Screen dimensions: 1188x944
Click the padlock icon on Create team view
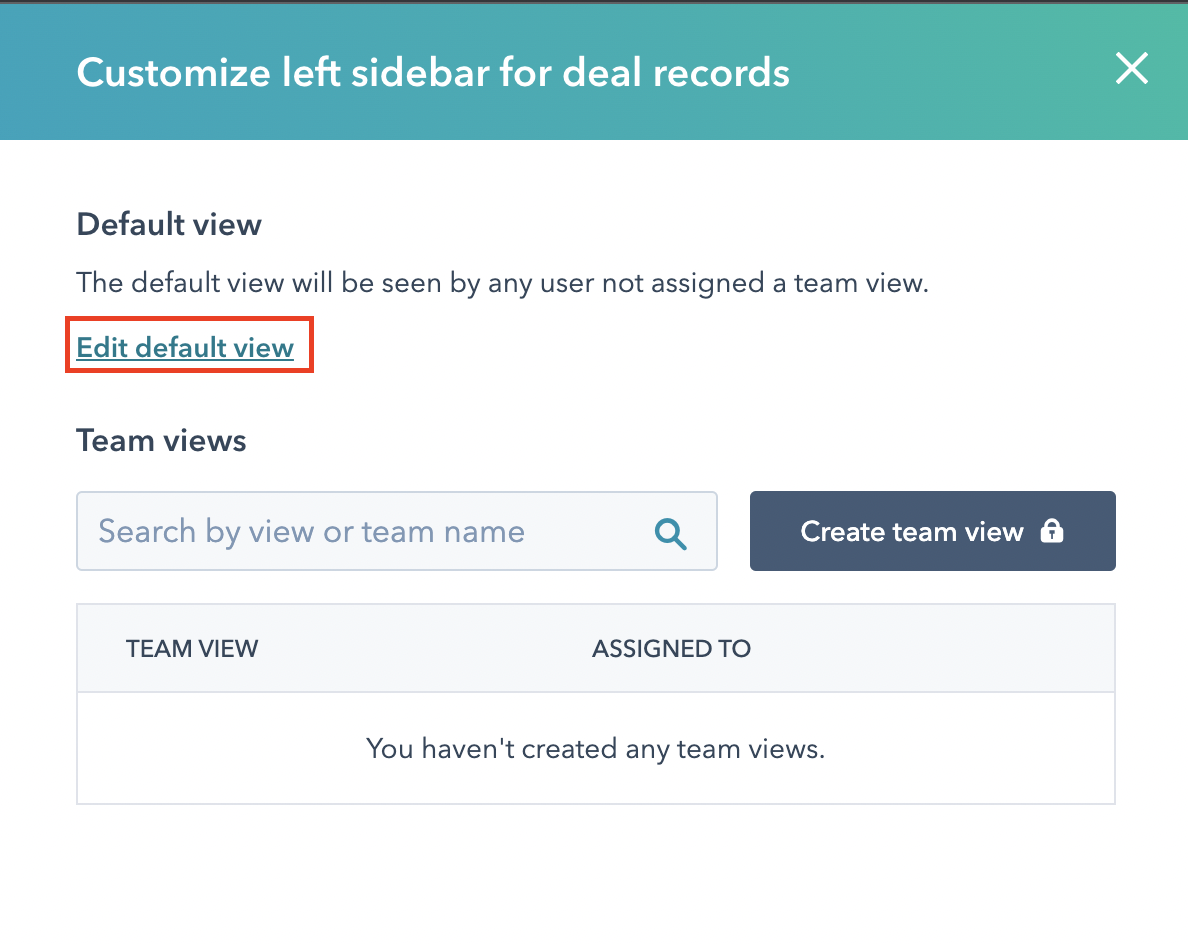1052,530
